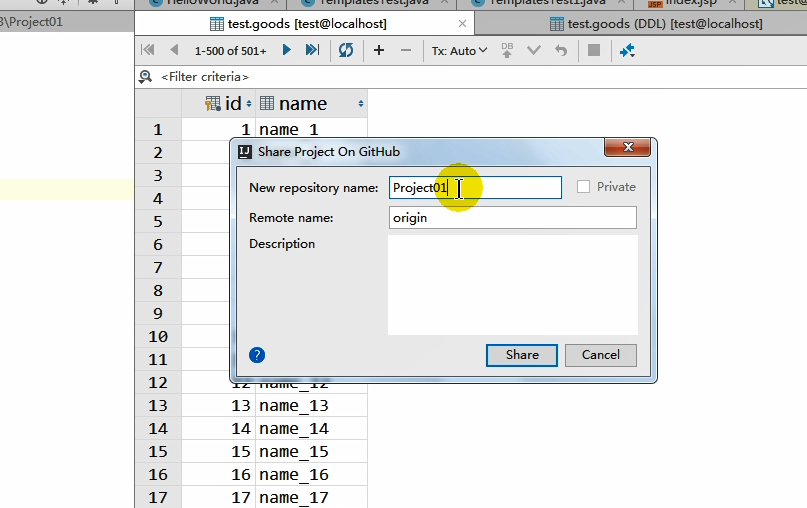
Task: Click the stop square icon
Action: [594, 50]
